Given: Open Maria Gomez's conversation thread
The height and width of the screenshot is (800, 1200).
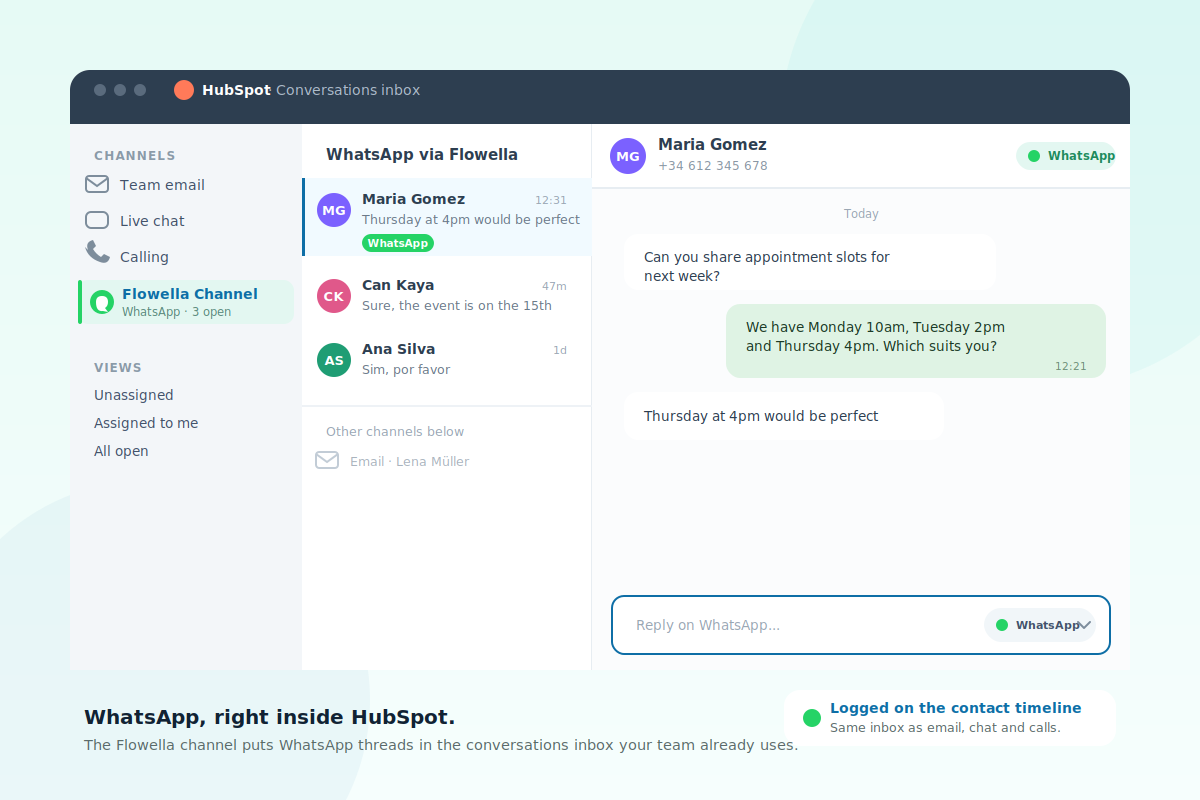Looking at the screenshot, I should pyautogui.click(x=447, y=217).
